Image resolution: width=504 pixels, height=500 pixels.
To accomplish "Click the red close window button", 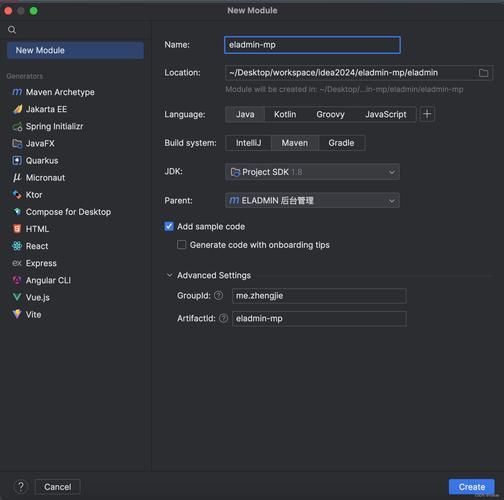I will click(x=8, y=11).
